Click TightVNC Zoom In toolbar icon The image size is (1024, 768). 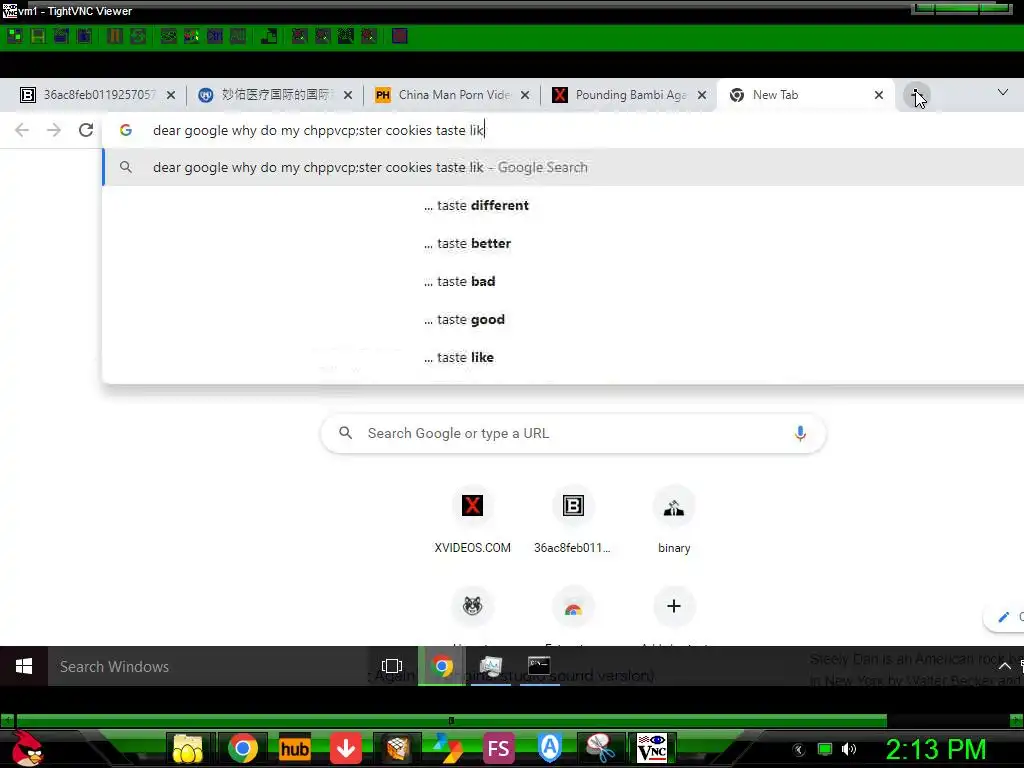(299, 36)
